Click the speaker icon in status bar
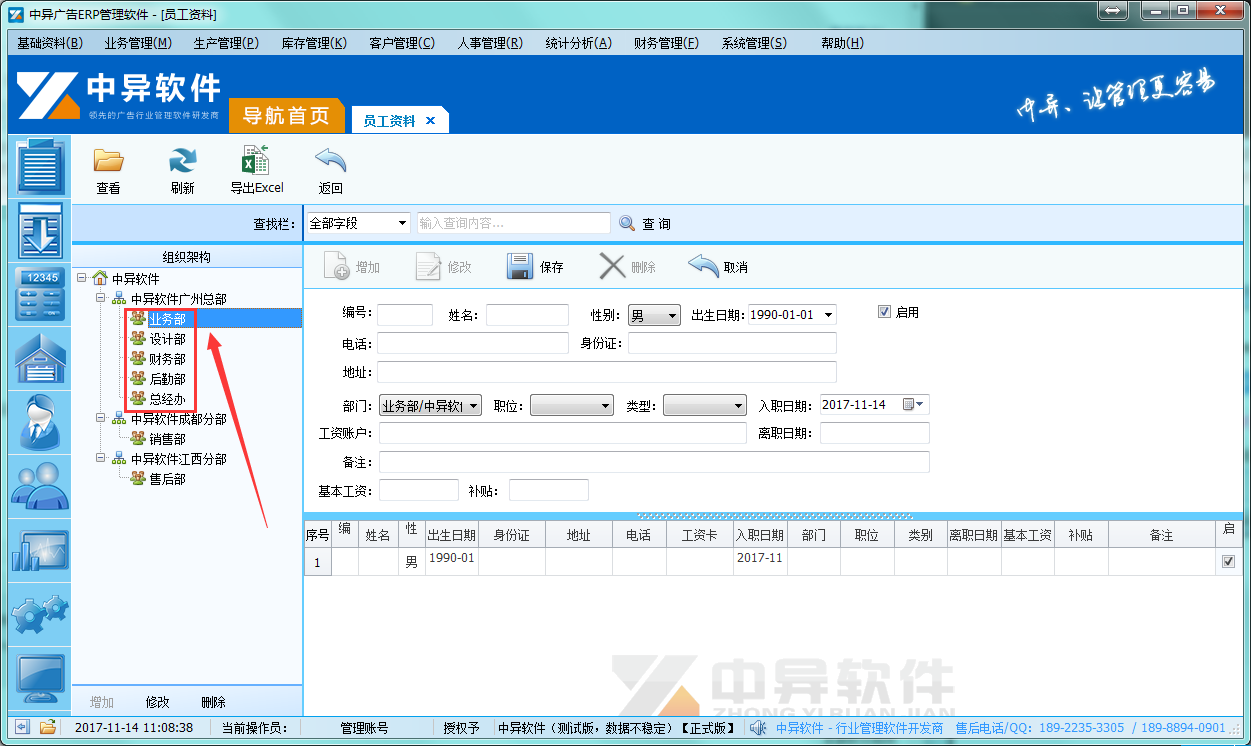The width and height of the screenshot is (1251, 746). click(x=758, y=728)
